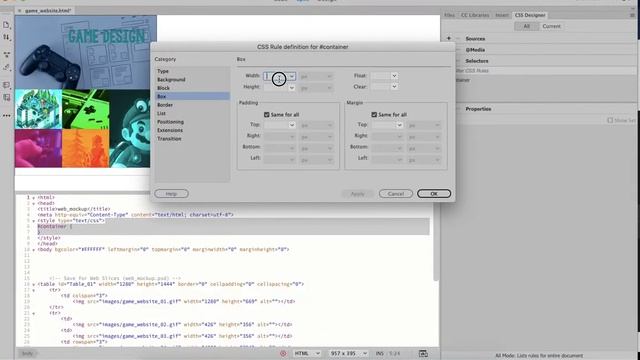Open the Padding Top value dropdown
Image resolution: width=640 pixels, height=360 pixels.
pyautogui.click(x=291, y=125)
